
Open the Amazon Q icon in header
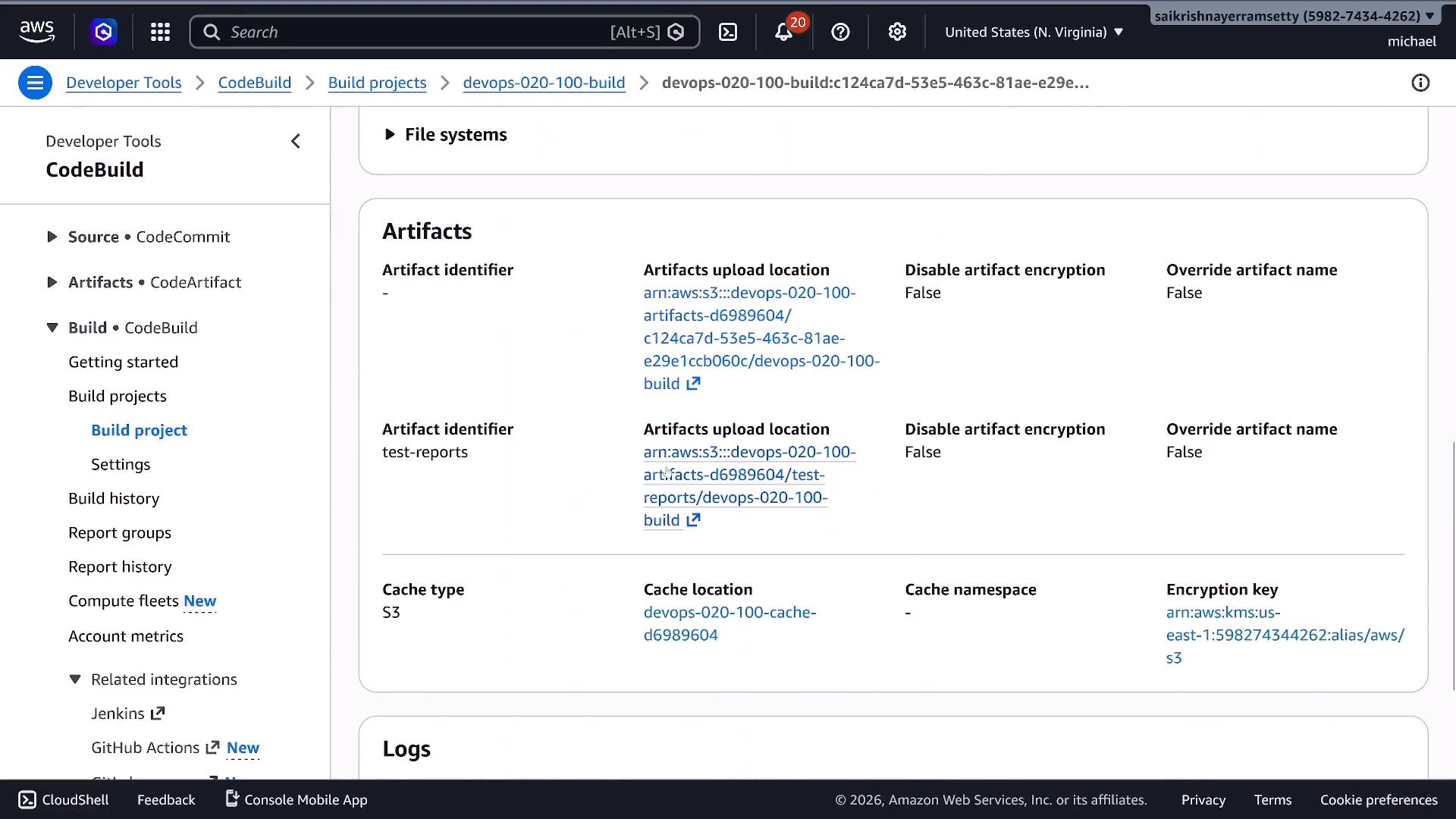[104, 32]
